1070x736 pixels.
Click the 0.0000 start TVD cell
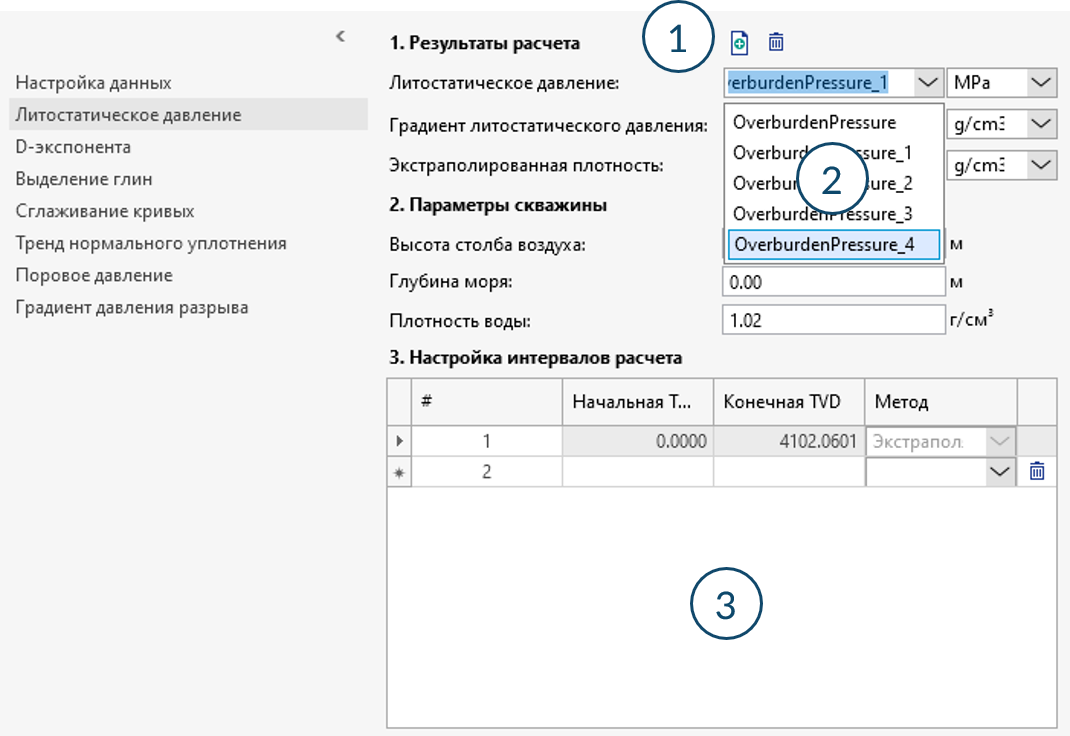[x=638, y=441]
